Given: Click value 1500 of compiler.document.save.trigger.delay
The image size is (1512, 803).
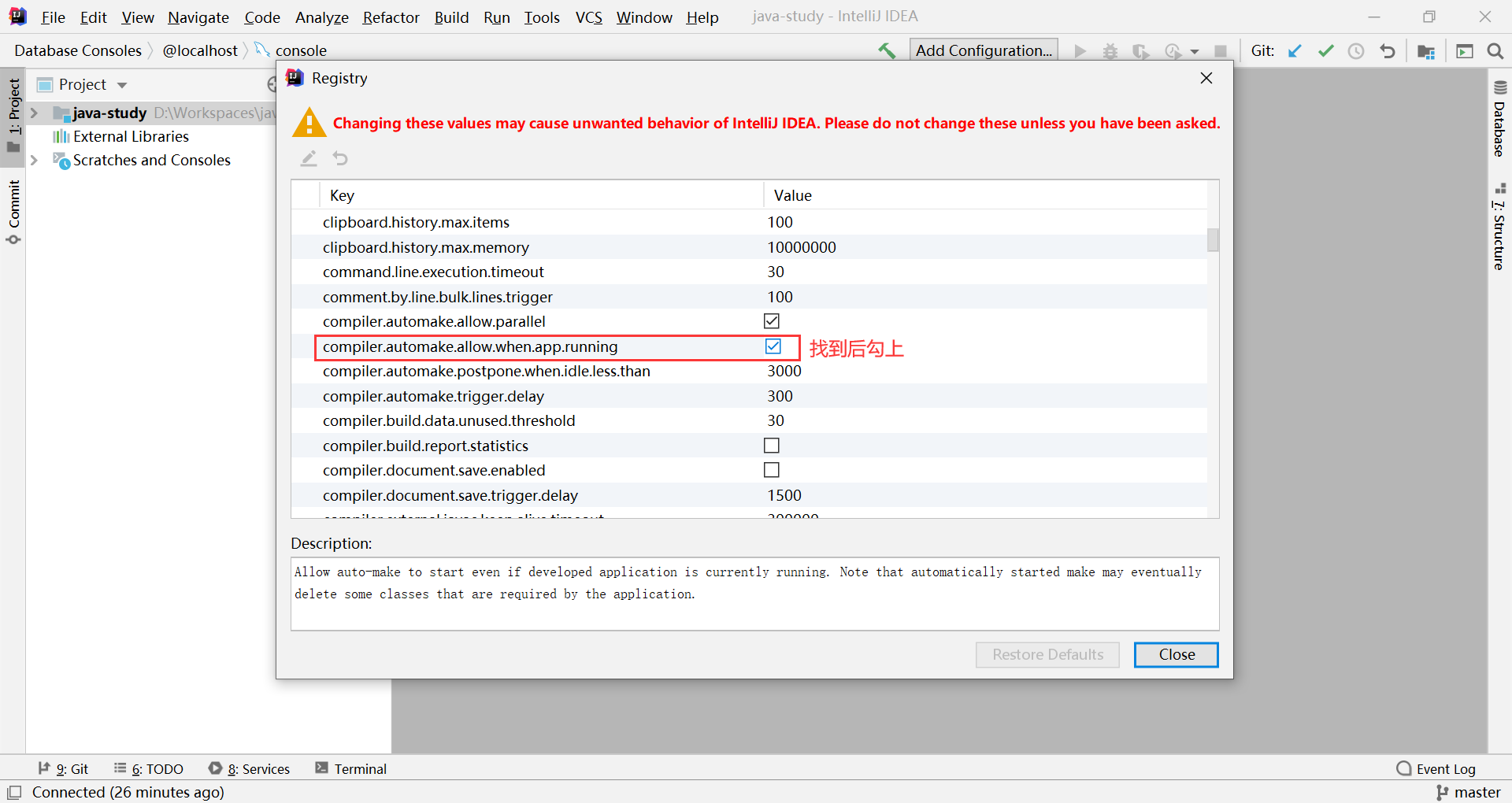Looking at the screenshot, I should click(x=784, y=495).
